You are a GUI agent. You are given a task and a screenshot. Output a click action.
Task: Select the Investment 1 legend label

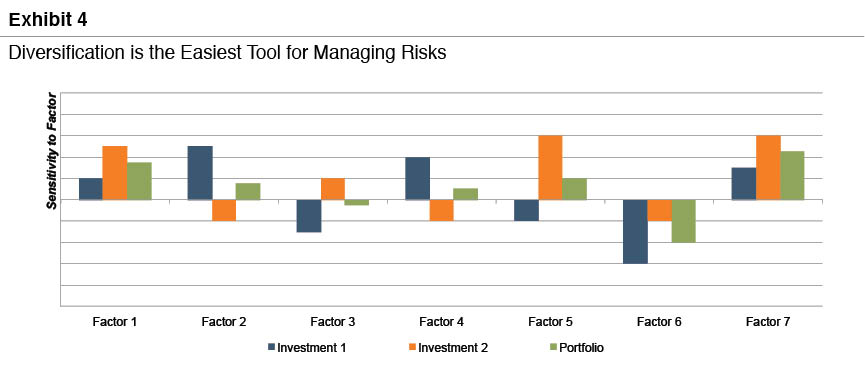pos(312,348)
